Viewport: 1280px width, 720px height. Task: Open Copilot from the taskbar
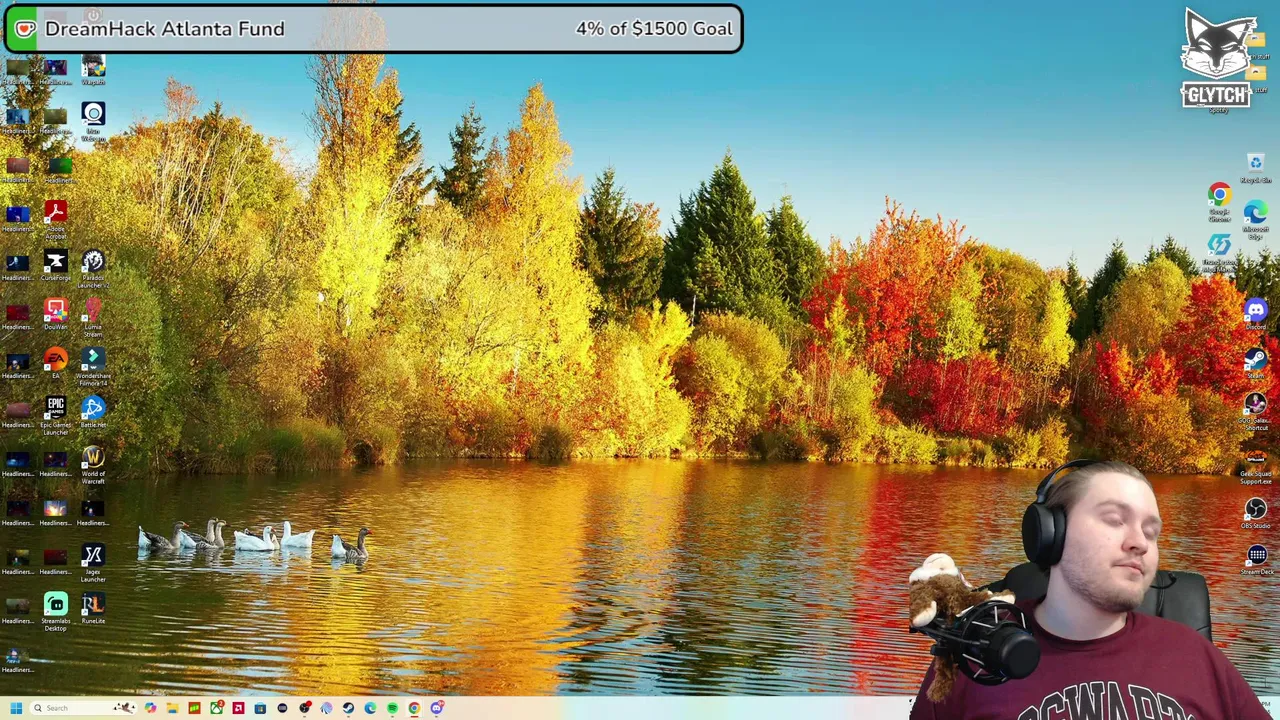[150, 708]
